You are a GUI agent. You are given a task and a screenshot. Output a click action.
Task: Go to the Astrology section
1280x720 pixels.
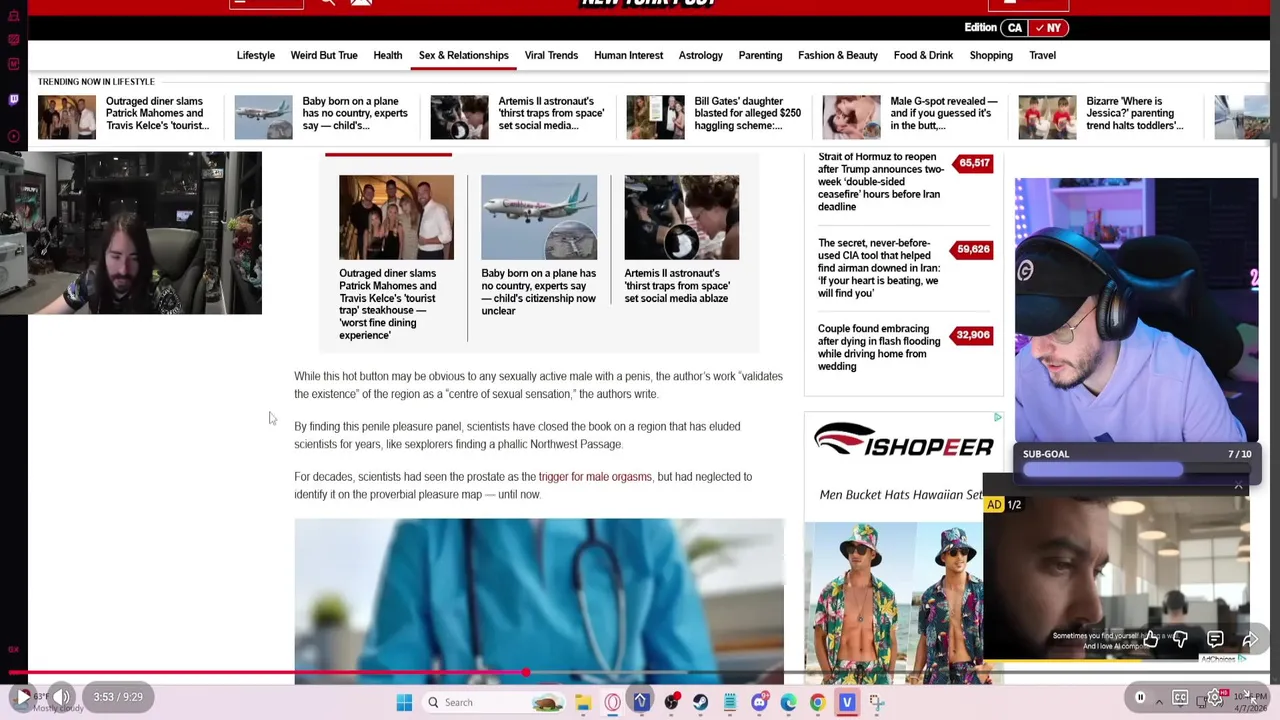700,55
